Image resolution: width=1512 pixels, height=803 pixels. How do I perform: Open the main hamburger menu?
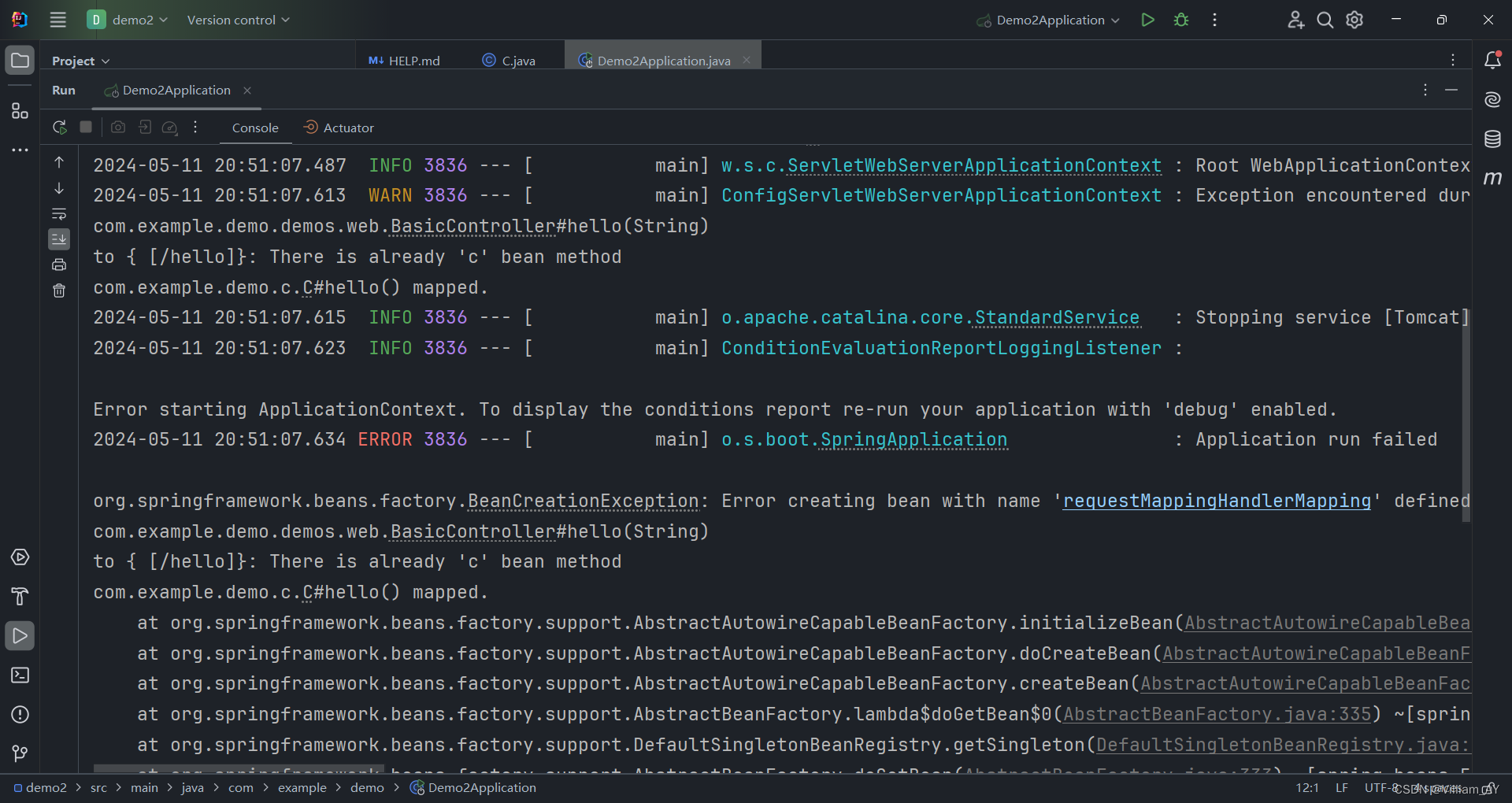58,20
